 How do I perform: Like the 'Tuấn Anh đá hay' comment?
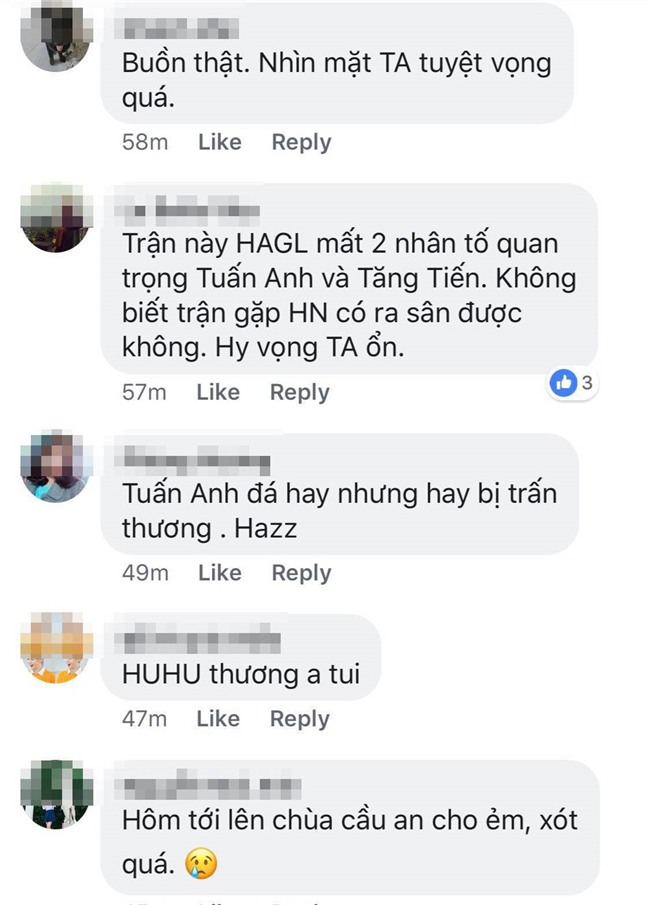(x=219, y=573)
